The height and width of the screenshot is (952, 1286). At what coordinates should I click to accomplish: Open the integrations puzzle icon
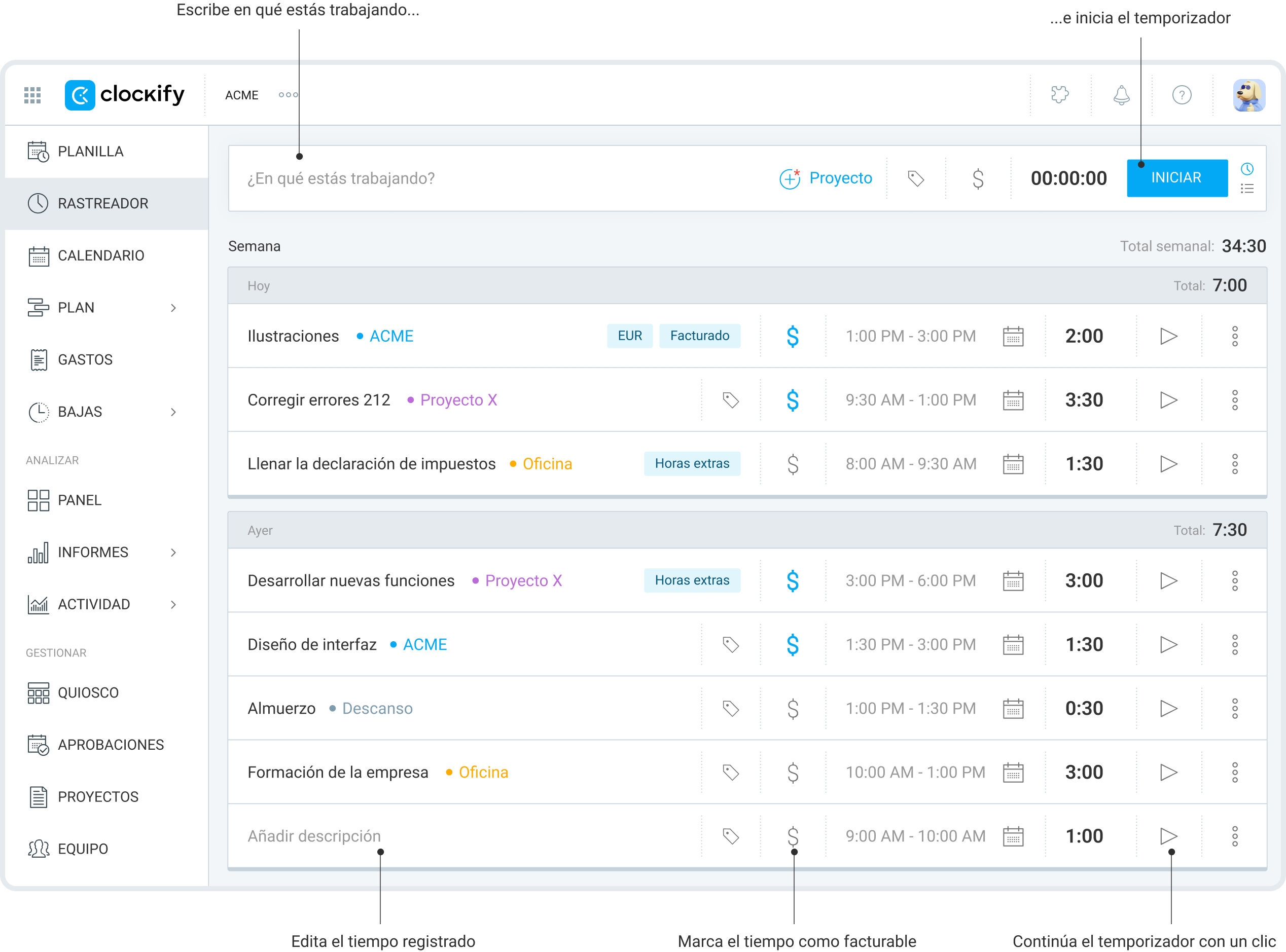click(1059, 95)
